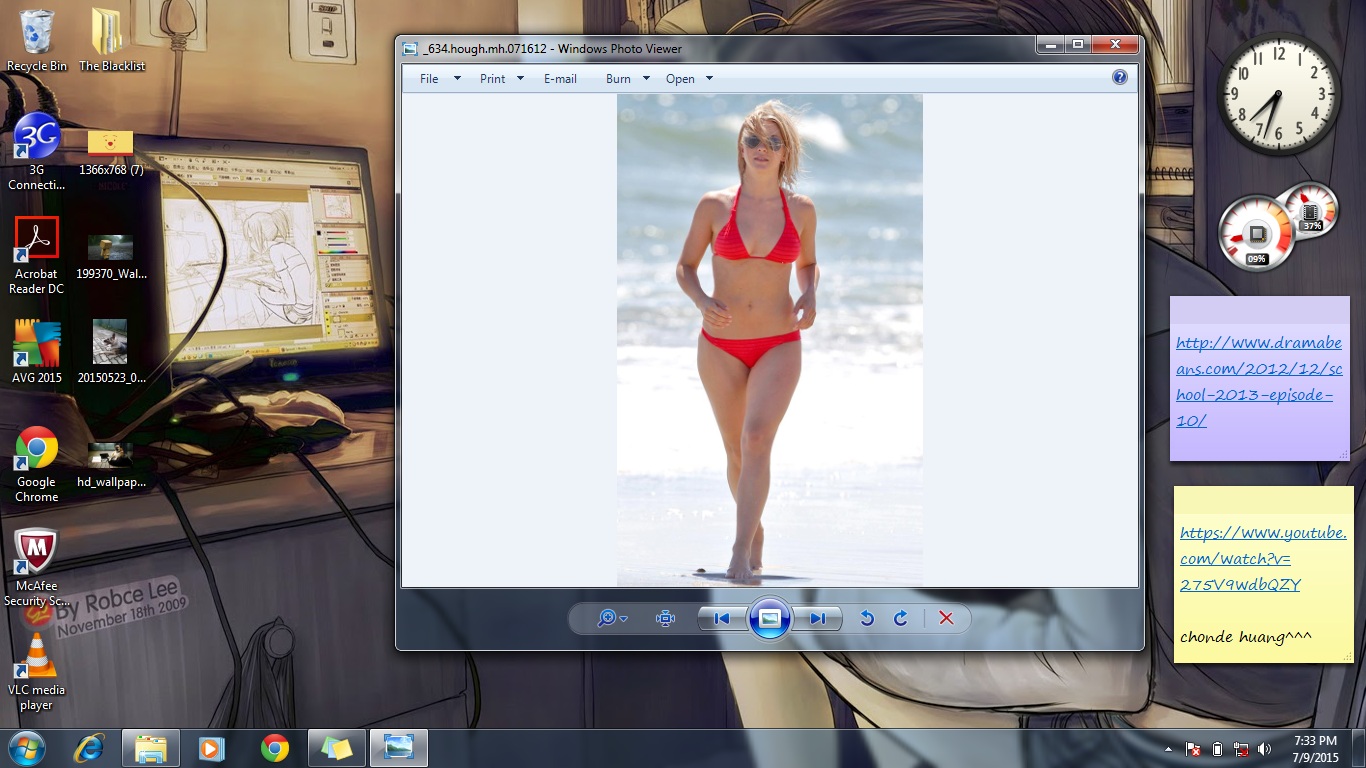Start the slide show play button
The height and width of the screenshot is (768, 1366).
(770, 619)
